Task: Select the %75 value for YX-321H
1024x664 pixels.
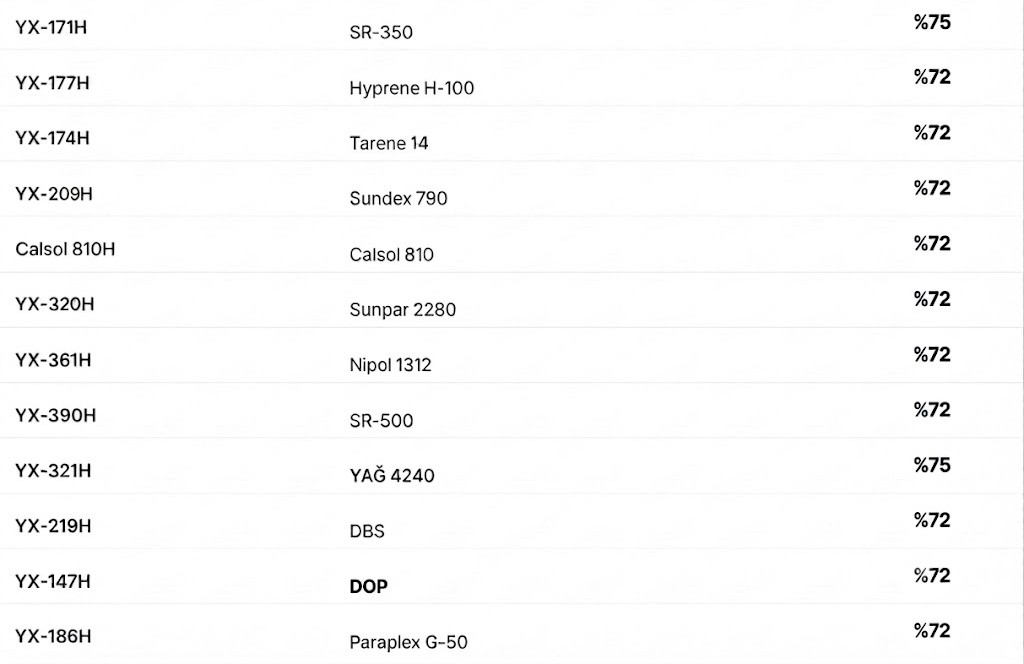Action: 932,466
